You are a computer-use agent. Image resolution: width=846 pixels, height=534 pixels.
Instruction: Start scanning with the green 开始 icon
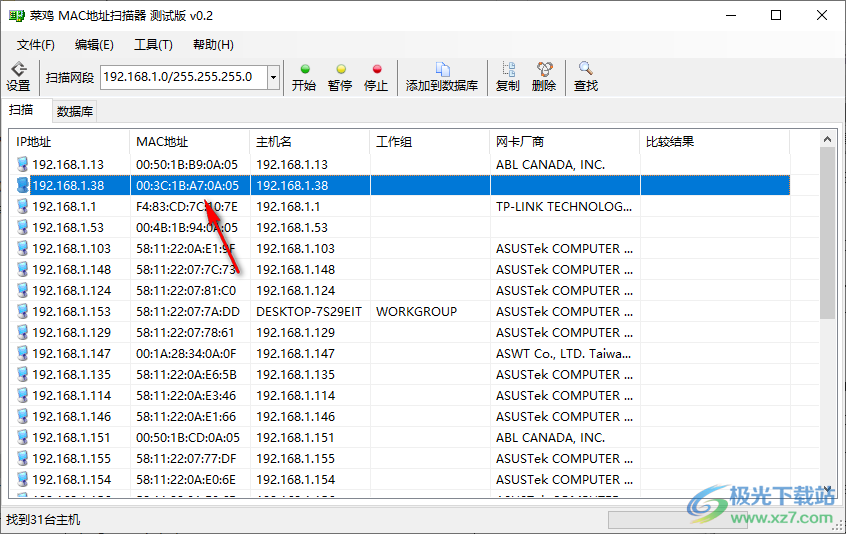pos(304,76)
